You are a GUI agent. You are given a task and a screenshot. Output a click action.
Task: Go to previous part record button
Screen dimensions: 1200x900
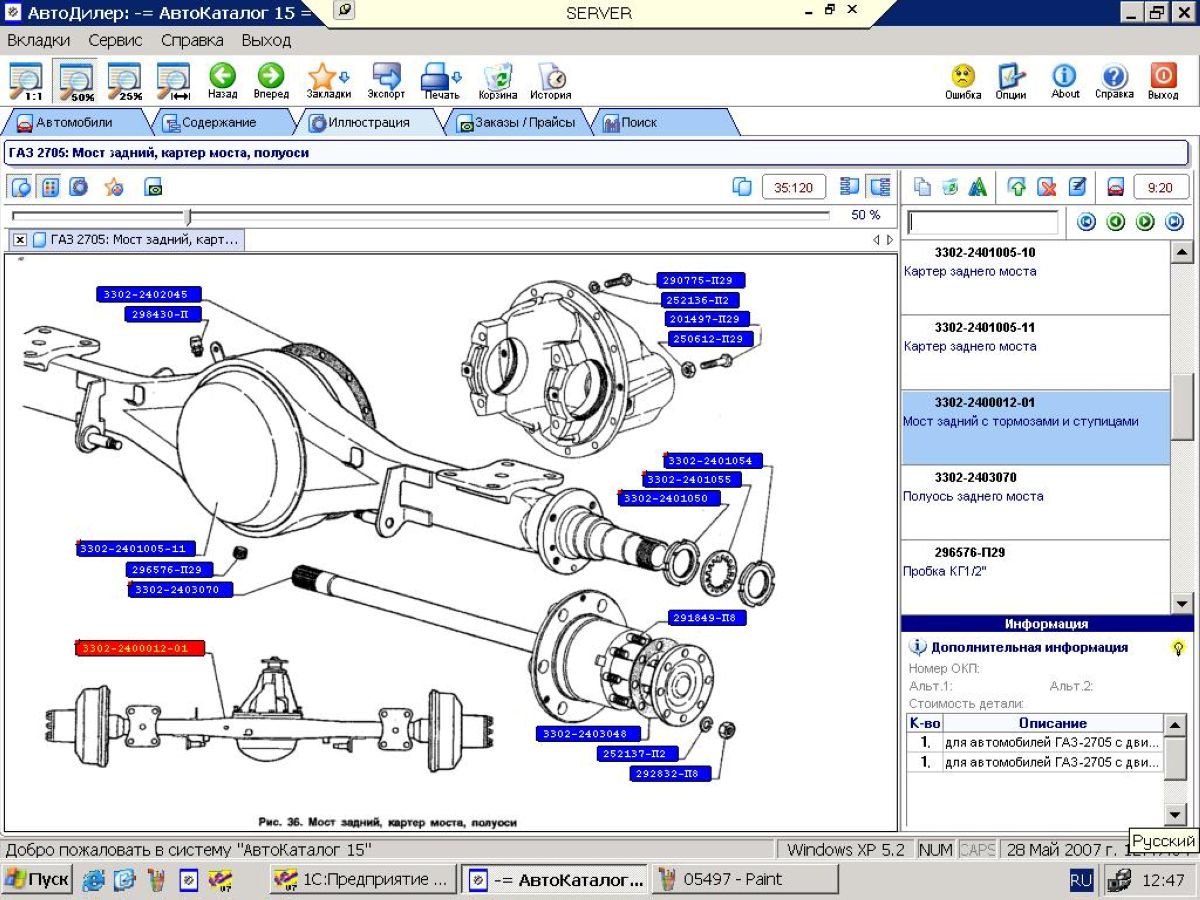click(x=1116, y=222)
